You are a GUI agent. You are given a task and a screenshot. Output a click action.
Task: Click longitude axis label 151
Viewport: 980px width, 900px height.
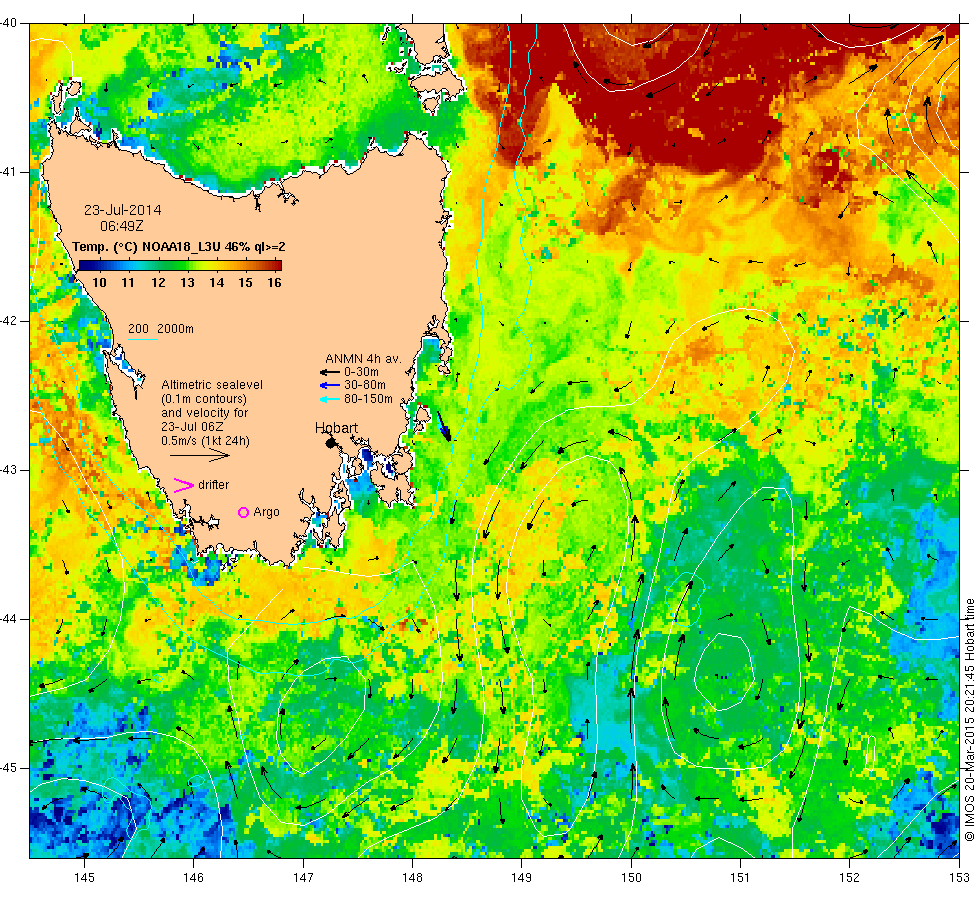pyautogui.click(x=740, y=877)
